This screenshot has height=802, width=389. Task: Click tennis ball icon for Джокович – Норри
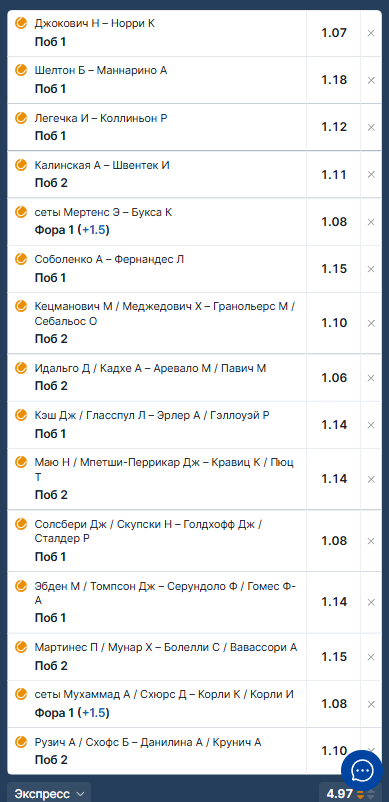click(21, 23)
